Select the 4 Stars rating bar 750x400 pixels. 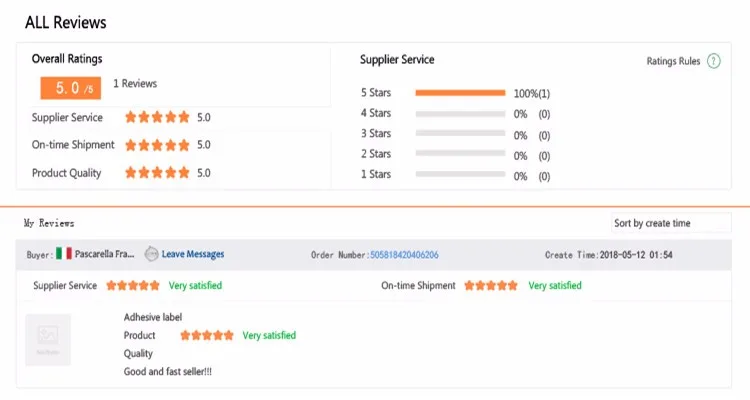click(460, 114)
